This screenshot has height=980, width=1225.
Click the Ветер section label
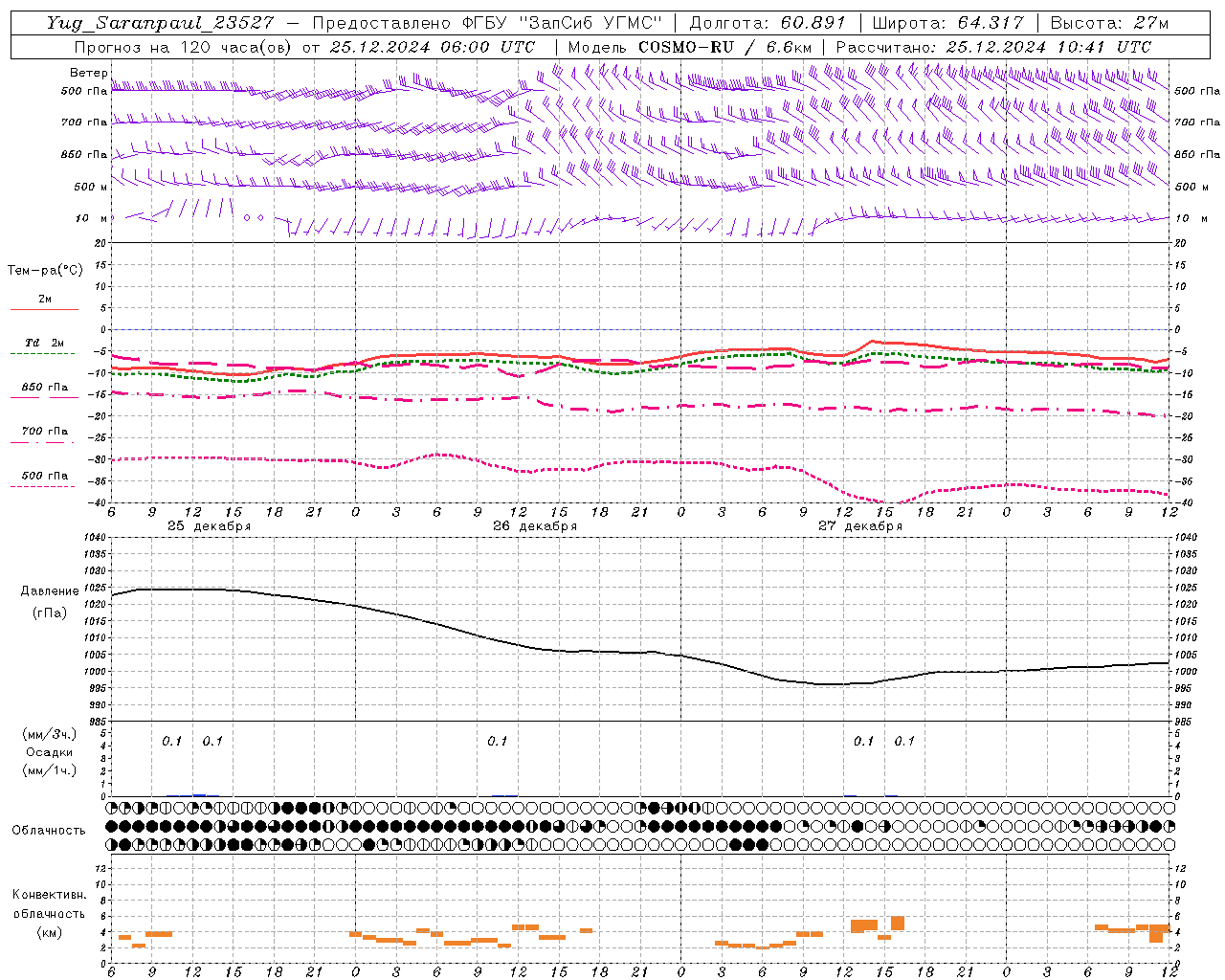(x=88, y=73)
